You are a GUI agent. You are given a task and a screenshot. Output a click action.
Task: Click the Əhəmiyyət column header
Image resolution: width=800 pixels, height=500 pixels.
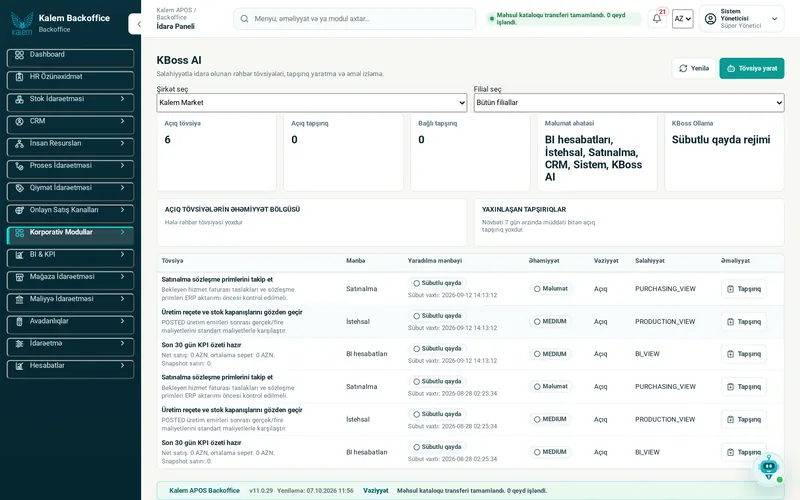pyautogui.click(x=544, y=261)
